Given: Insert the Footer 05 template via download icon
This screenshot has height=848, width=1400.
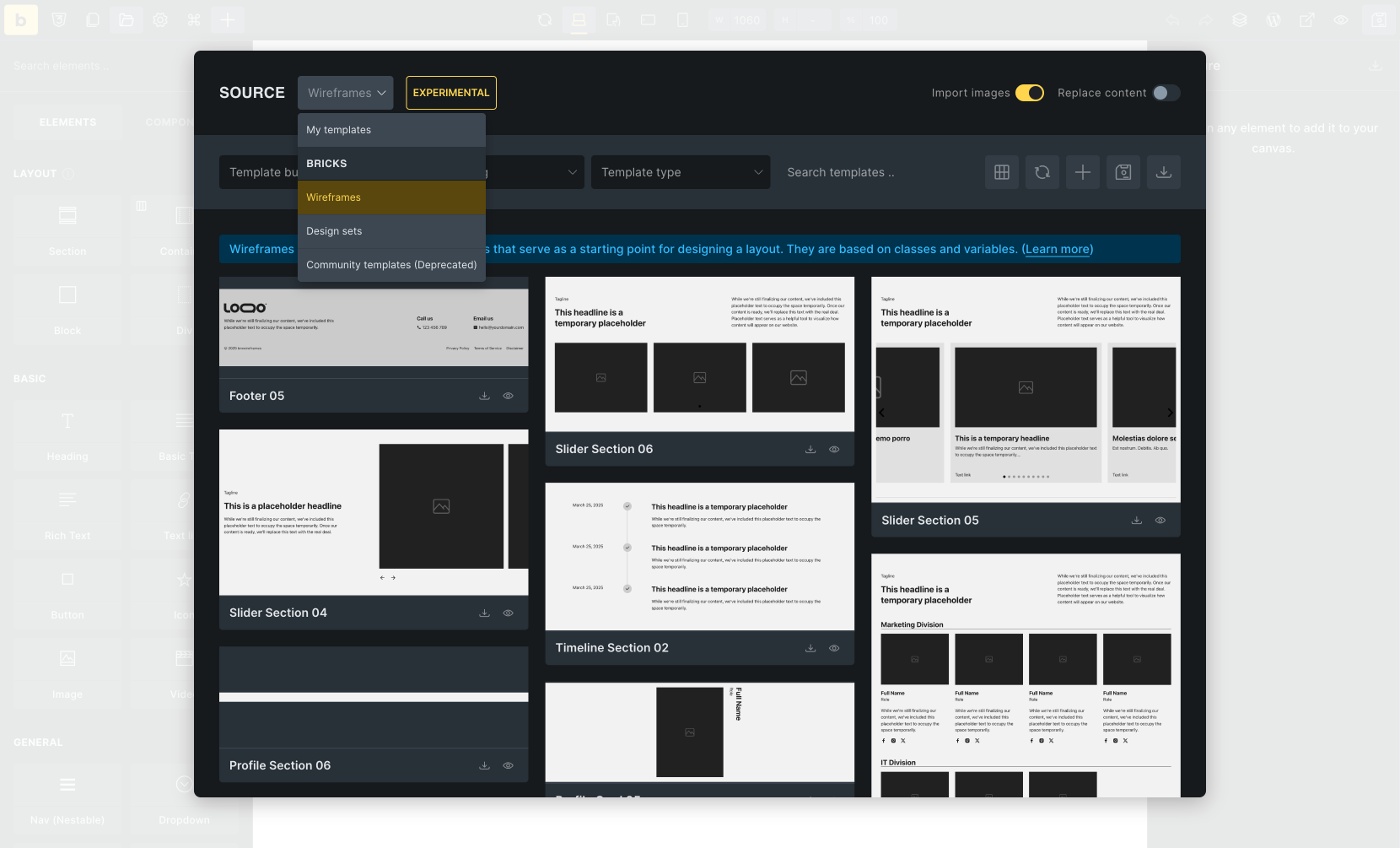Looking at the screenshot, I should tap(484, 396).
